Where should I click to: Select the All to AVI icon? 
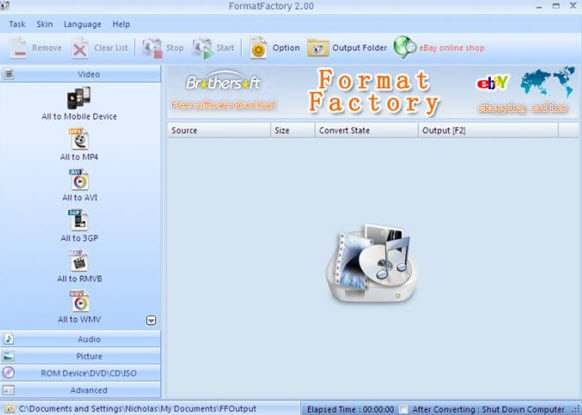coord(79,180)
